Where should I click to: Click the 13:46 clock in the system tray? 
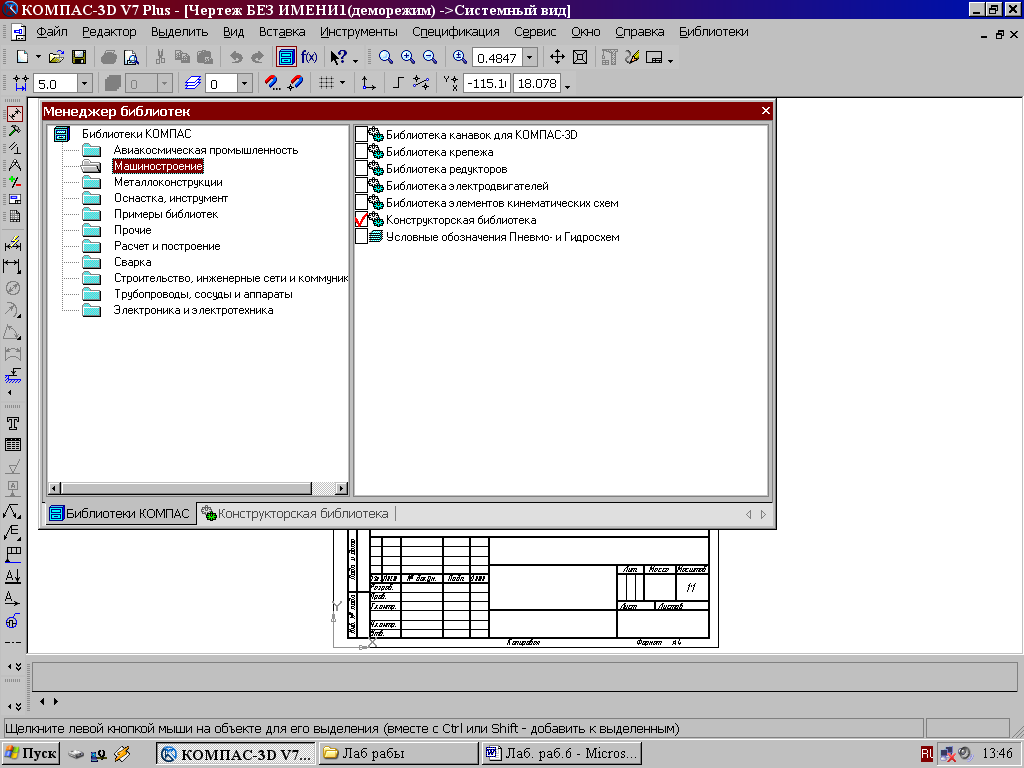point(997,754)
